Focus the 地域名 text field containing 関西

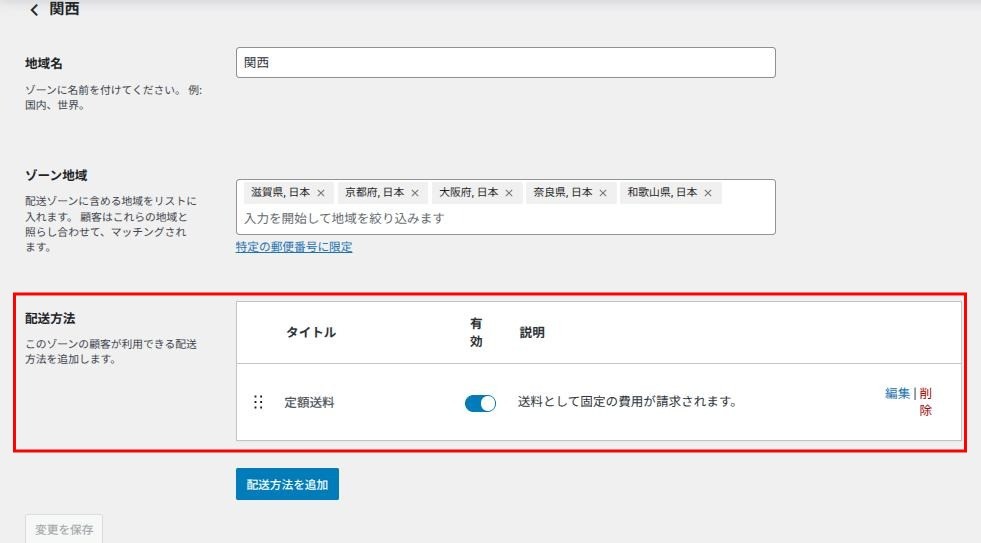505,63
